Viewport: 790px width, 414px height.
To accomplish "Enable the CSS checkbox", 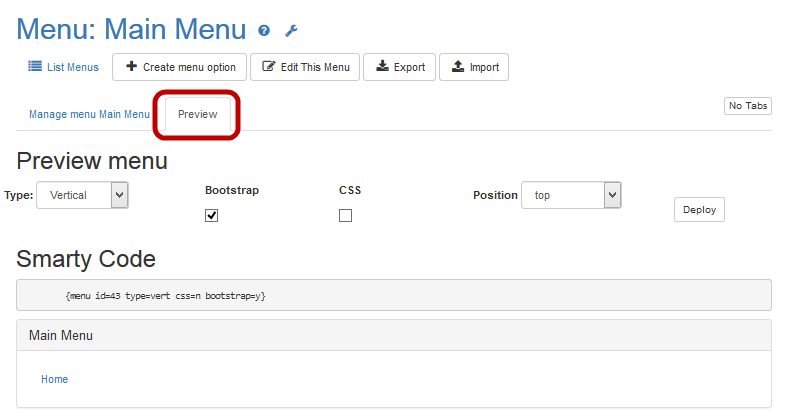I will point(345,215).
